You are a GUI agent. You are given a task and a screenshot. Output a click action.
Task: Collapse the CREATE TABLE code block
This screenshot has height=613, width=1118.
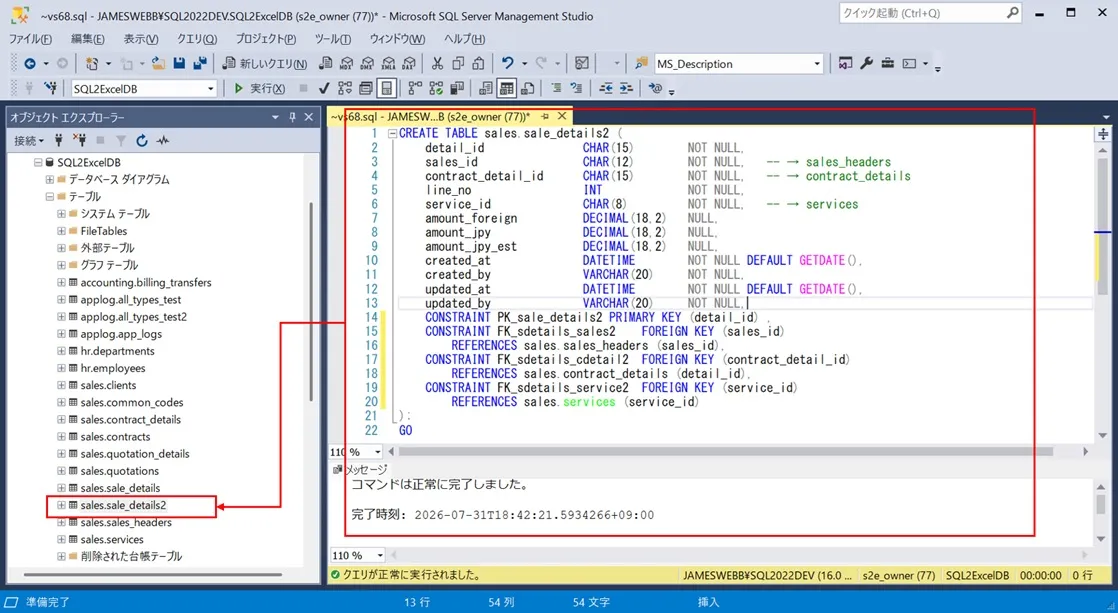point(392,133)
